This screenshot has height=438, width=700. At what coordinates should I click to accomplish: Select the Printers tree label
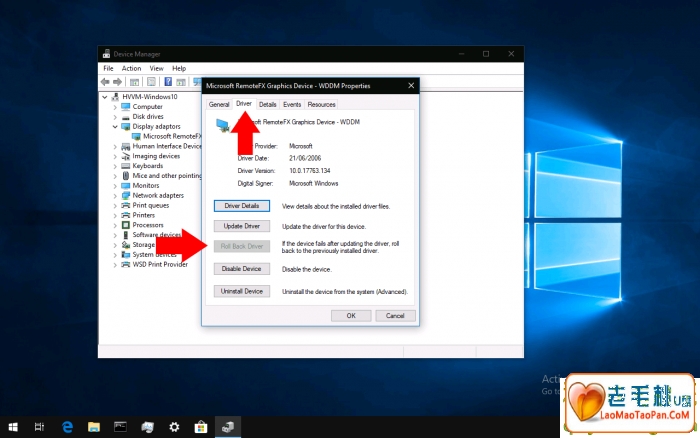click(144, 215)
